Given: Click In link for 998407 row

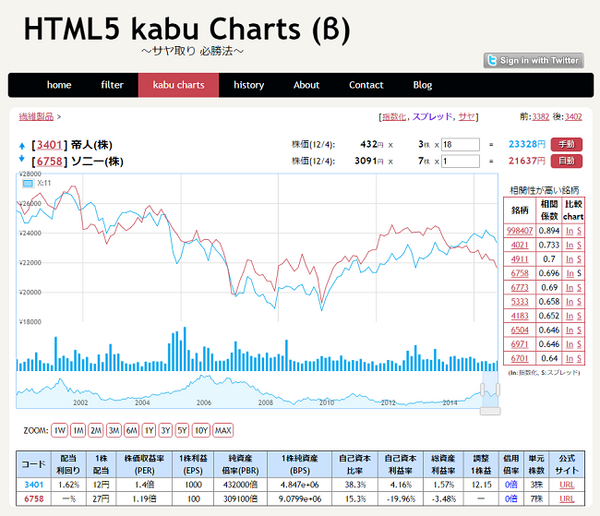Looking at the screenshot, I should point(570,231).
